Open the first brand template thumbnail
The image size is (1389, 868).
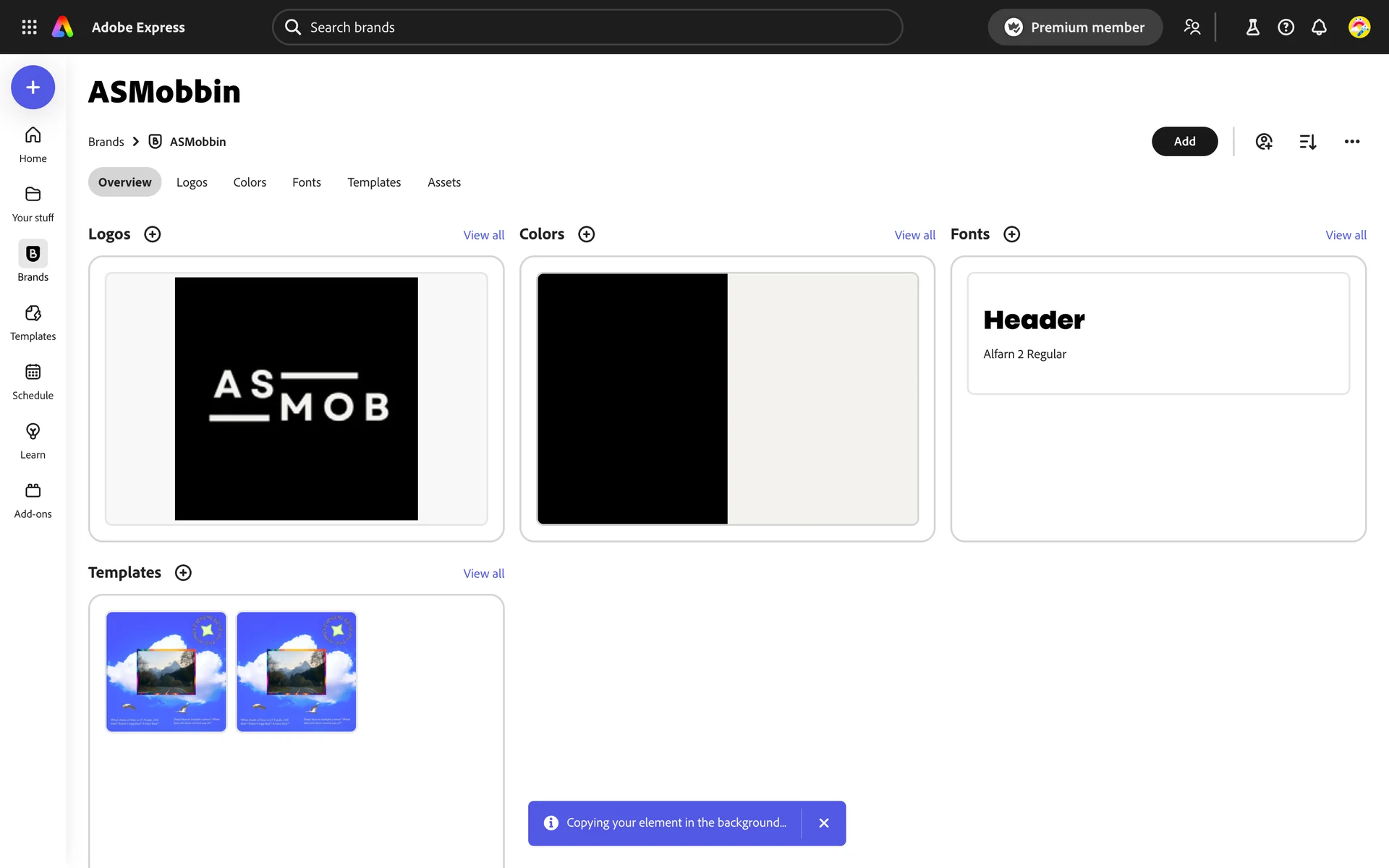[x=166, y=671]
